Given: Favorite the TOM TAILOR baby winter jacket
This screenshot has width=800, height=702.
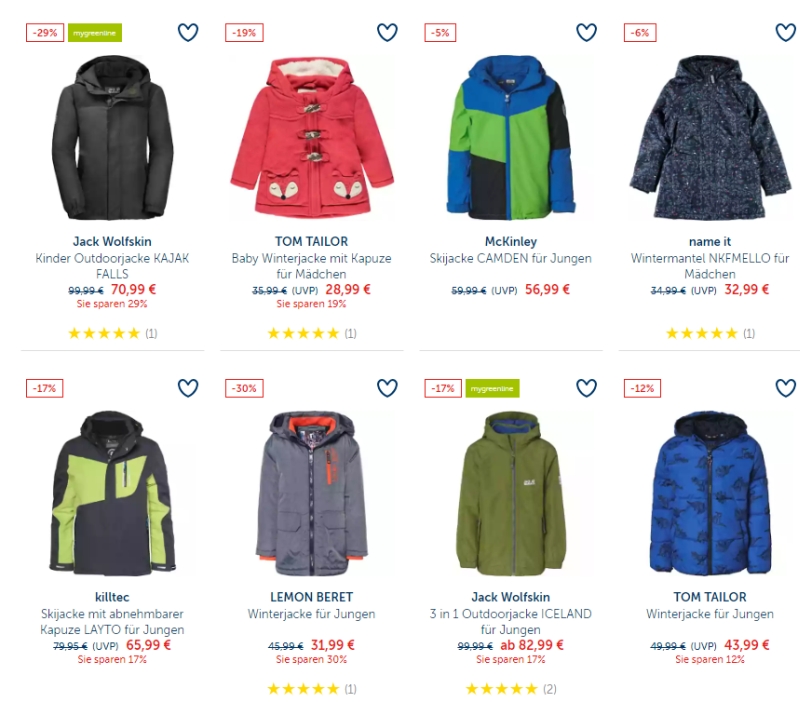Looking at the screenshot, I should pos(387,33).
